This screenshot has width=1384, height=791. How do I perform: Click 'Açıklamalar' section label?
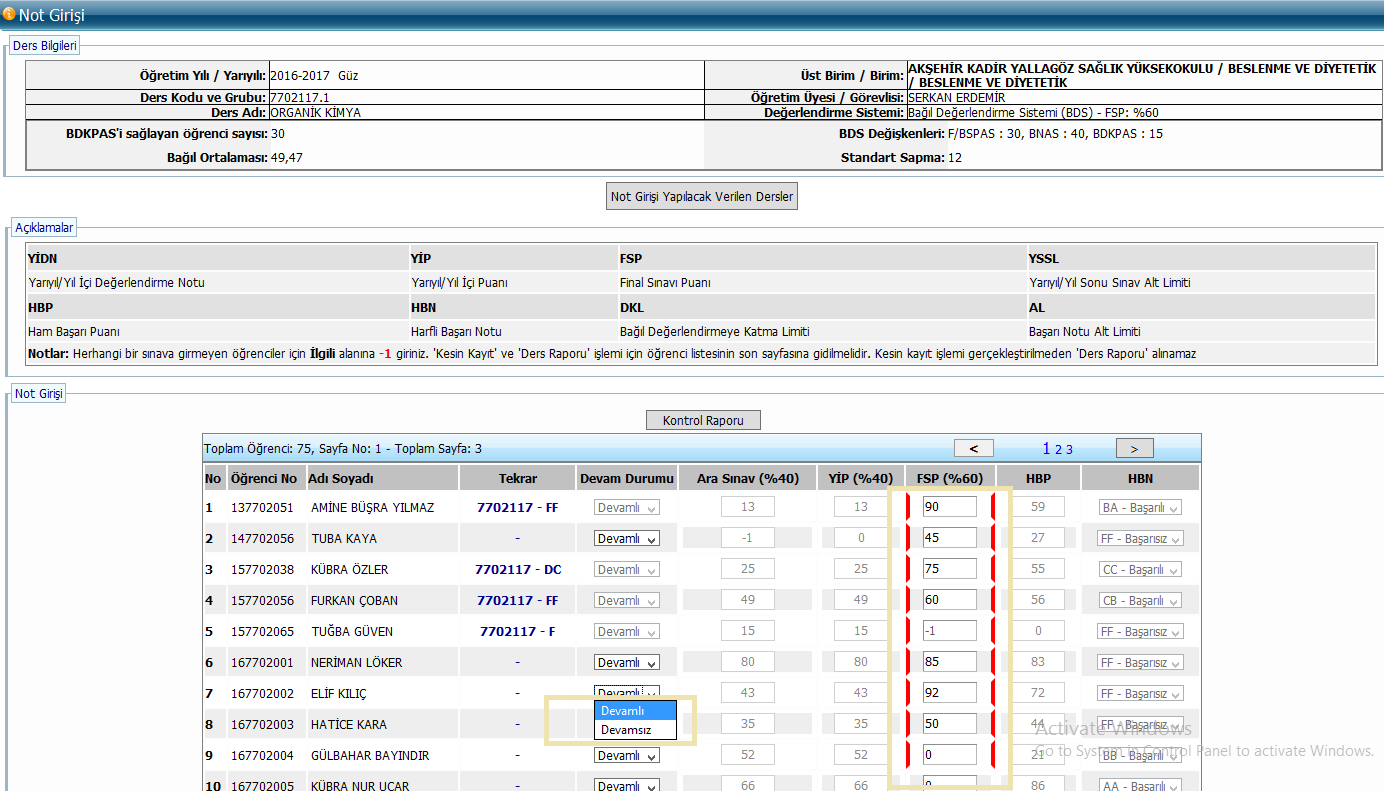[44, 228]
